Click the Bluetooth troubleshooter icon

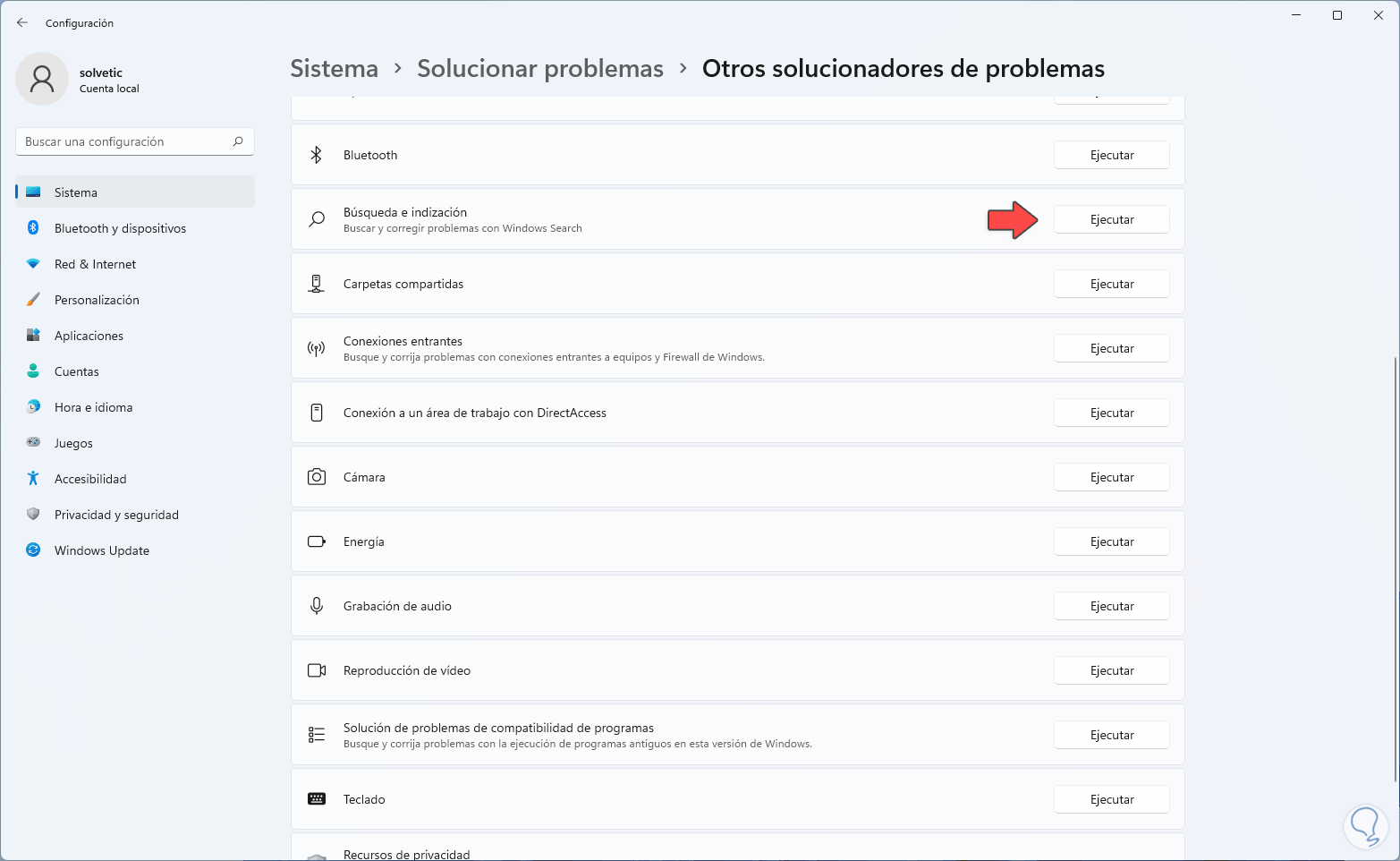tap(316, 155)
